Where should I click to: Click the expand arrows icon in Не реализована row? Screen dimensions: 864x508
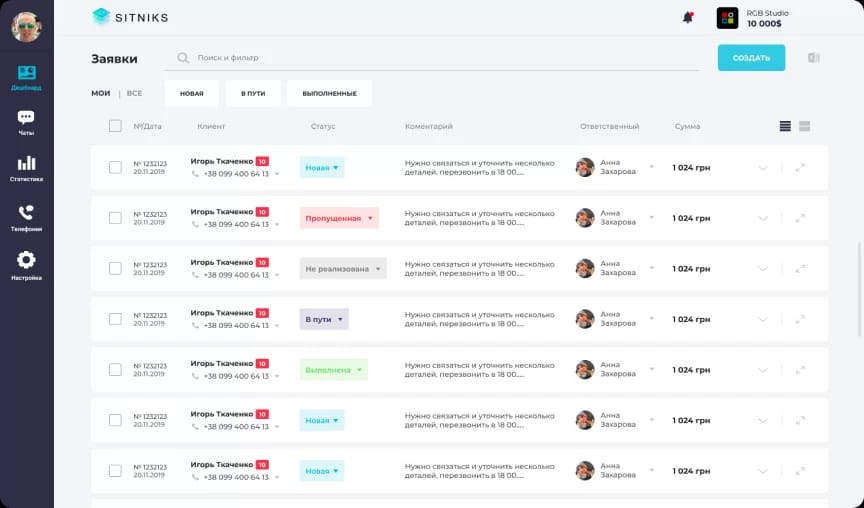(x=801, y=269)
